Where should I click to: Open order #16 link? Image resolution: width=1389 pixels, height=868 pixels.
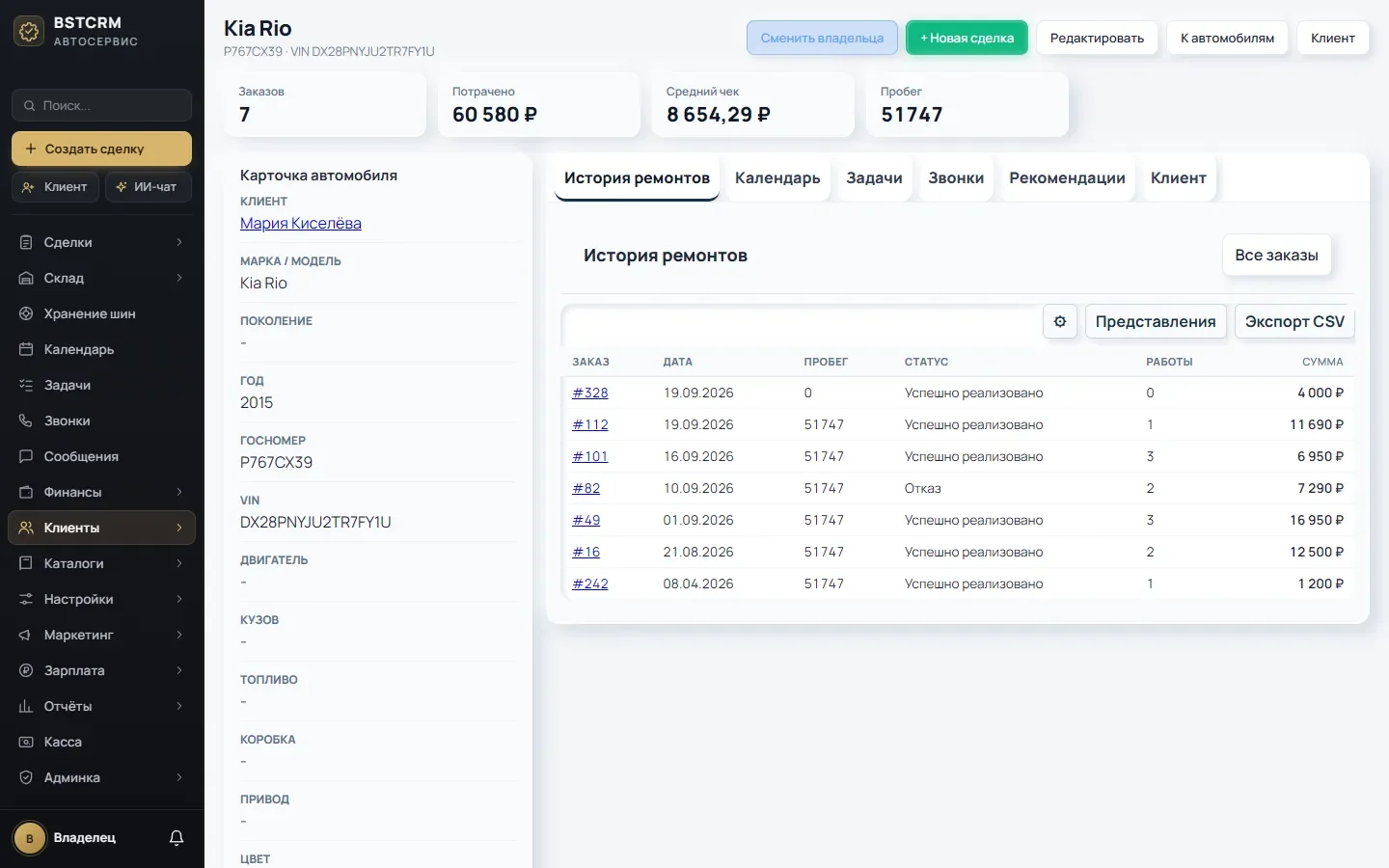click(586, 552)
